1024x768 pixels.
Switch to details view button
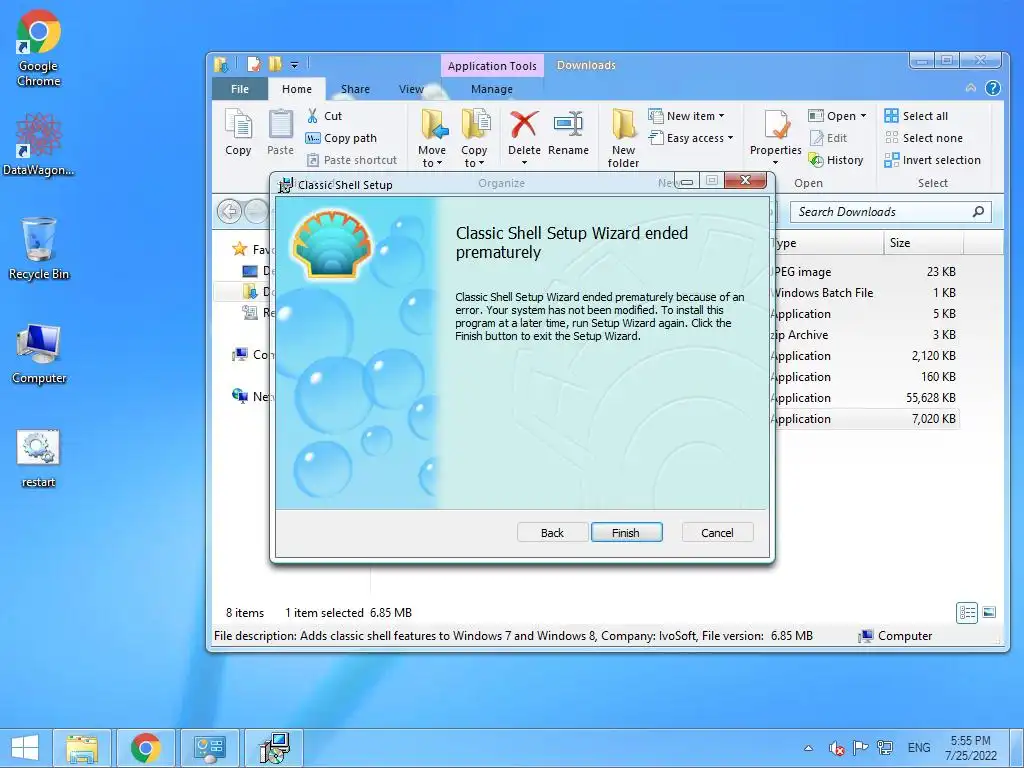pyautogui.click(x=967, y=613)
